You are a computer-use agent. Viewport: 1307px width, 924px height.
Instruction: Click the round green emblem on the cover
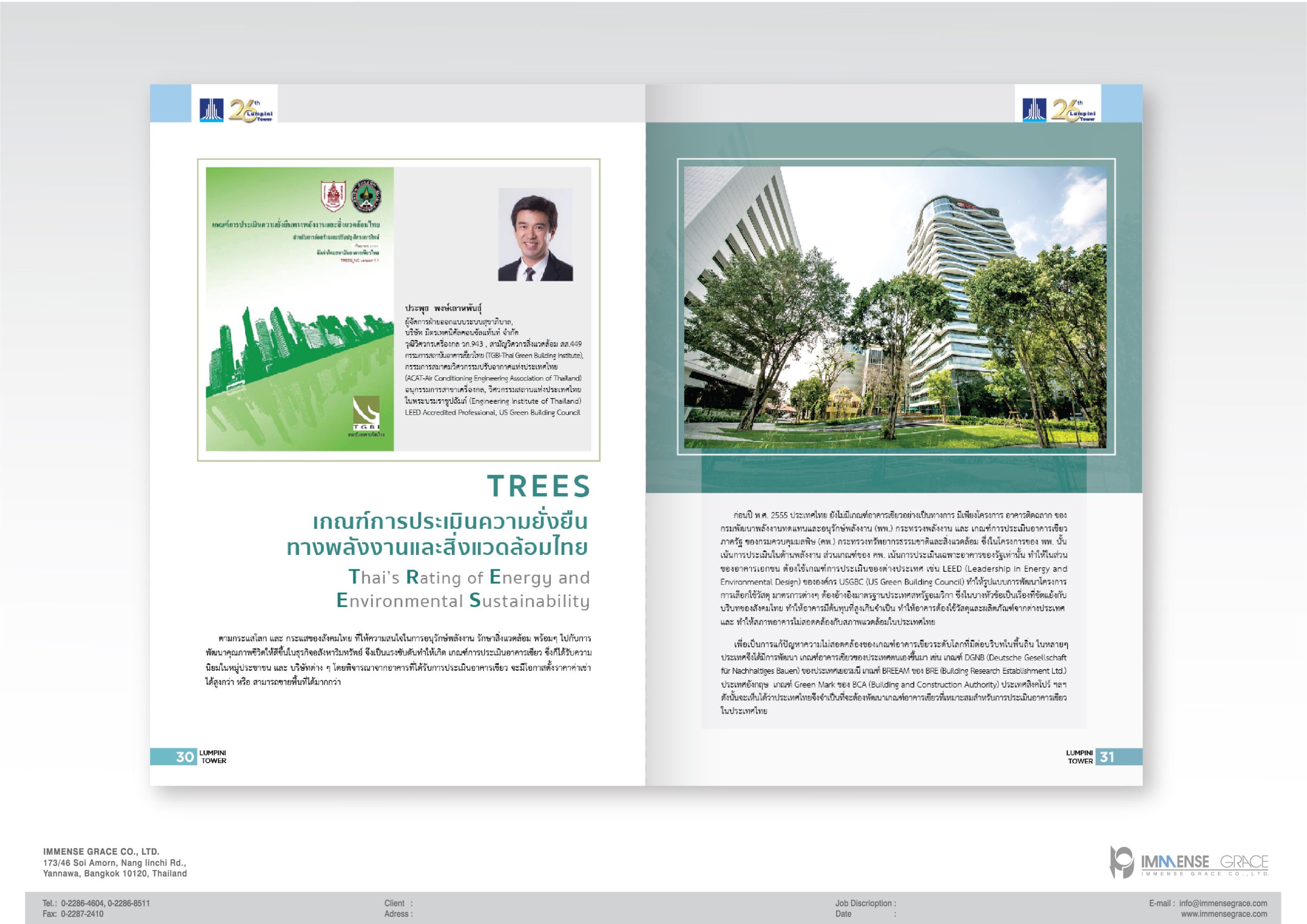pyautogui.click(x=366, y=196)
